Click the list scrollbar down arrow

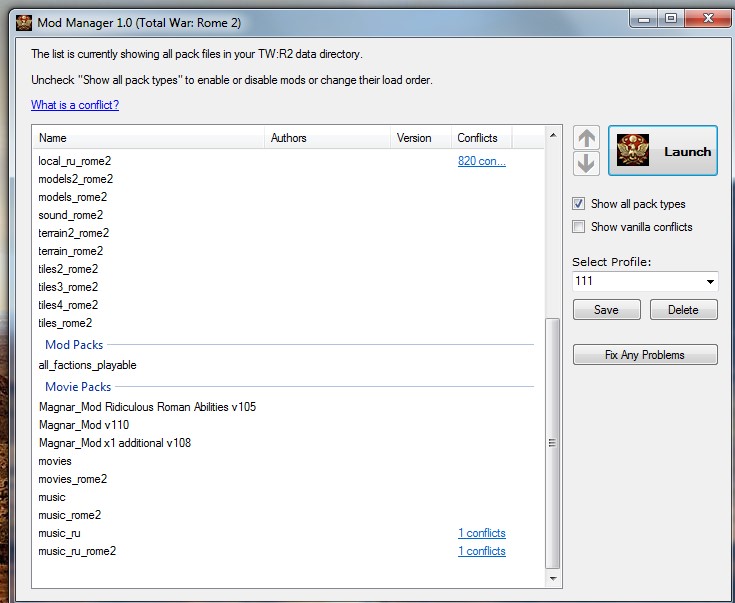pos(553,579)
